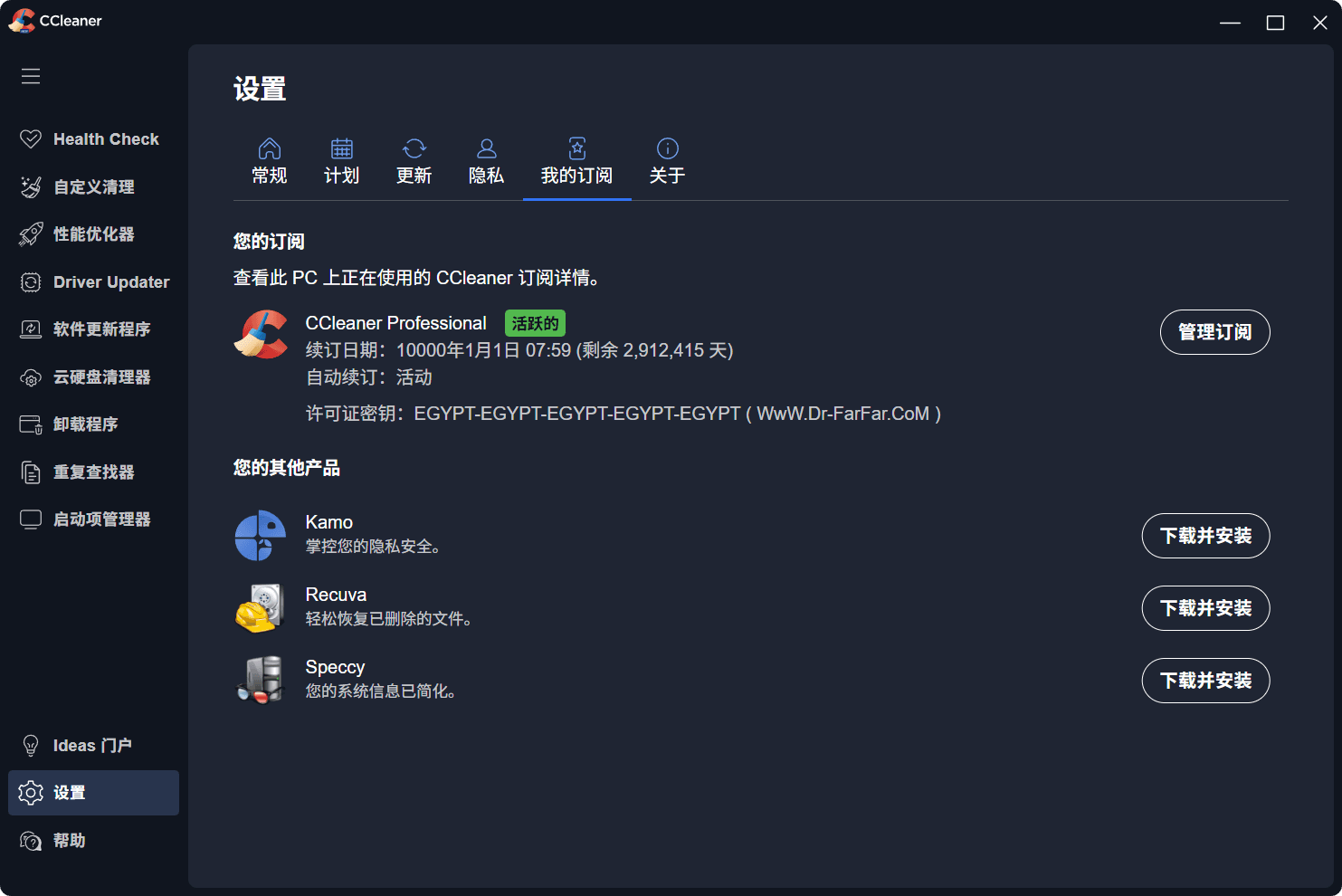Launch 性能优化器 rocket icon
The image size is (1342, 896).
[x=31, y=234]
